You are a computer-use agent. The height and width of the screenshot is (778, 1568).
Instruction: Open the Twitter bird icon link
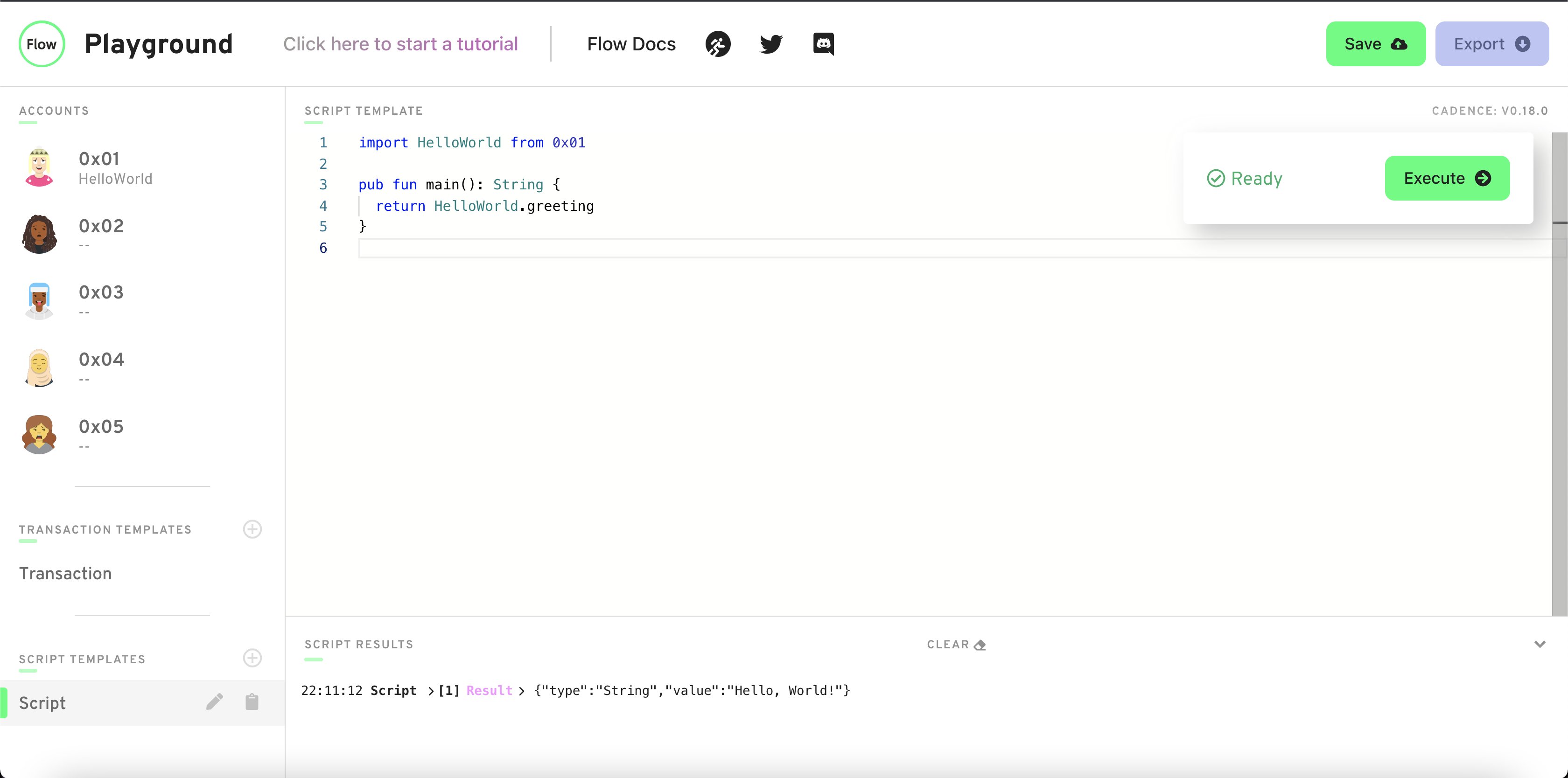770,44
